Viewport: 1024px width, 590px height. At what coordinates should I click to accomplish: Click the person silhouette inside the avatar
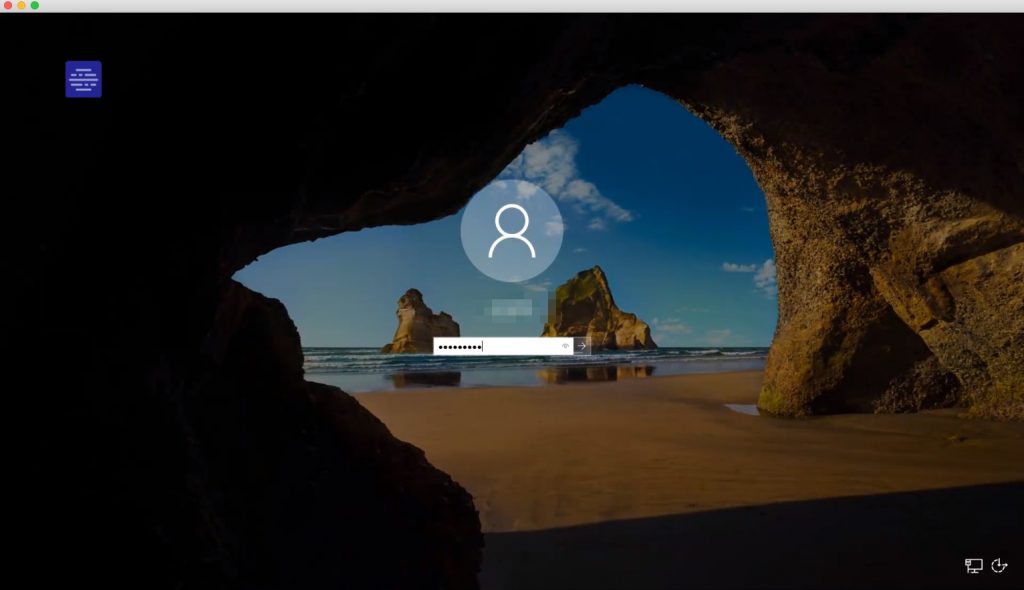pyautogui.click(x=511, y=232)
